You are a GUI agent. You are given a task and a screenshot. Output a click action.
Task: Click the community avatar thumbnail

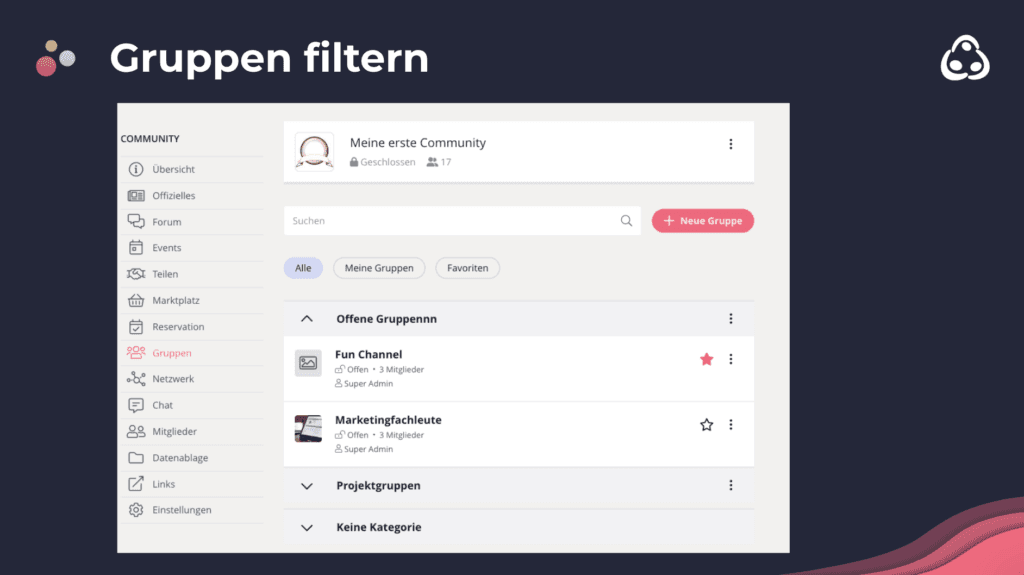coord(314,152)
